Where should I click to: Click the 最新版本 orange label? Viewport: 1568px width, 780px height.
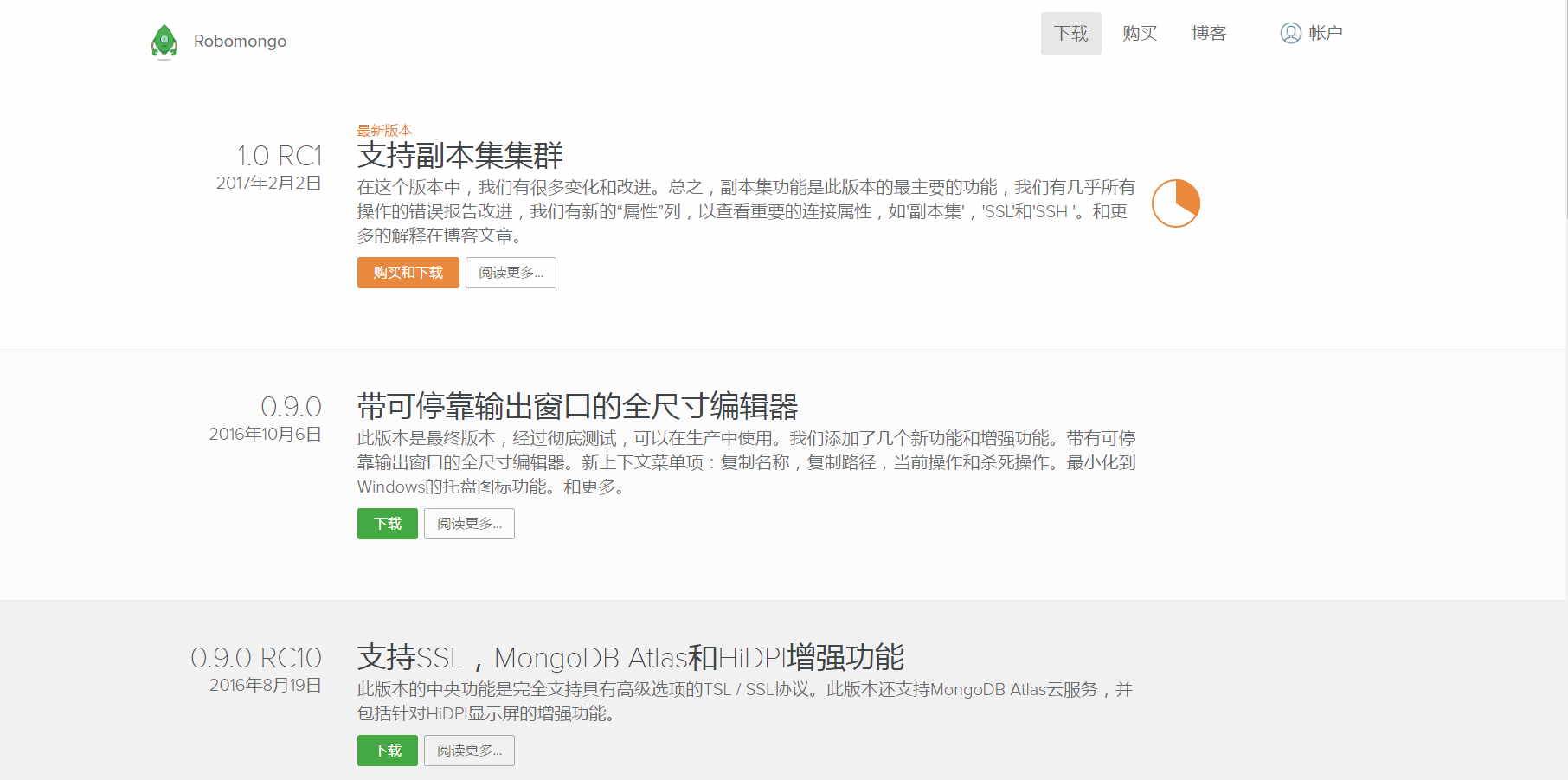[x=384, y=131]
